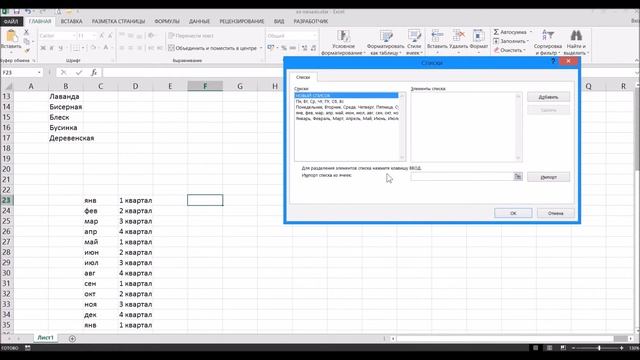Click Объединить и поместить в центре

[x=213, y=48]
